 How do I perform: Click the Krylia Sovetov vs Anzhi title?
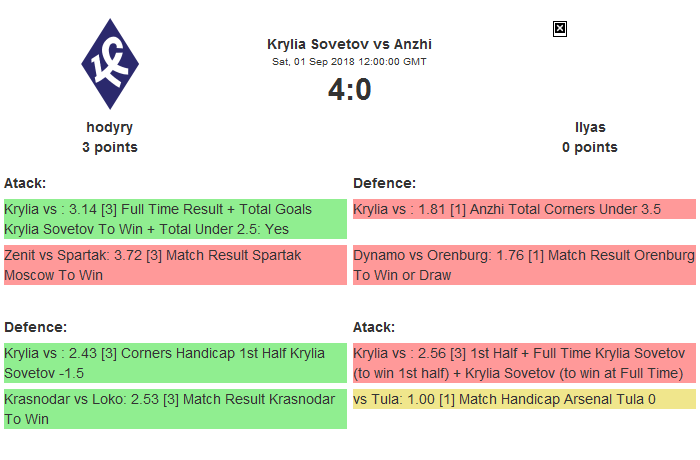pyautogui.click(x=349, y=44)
